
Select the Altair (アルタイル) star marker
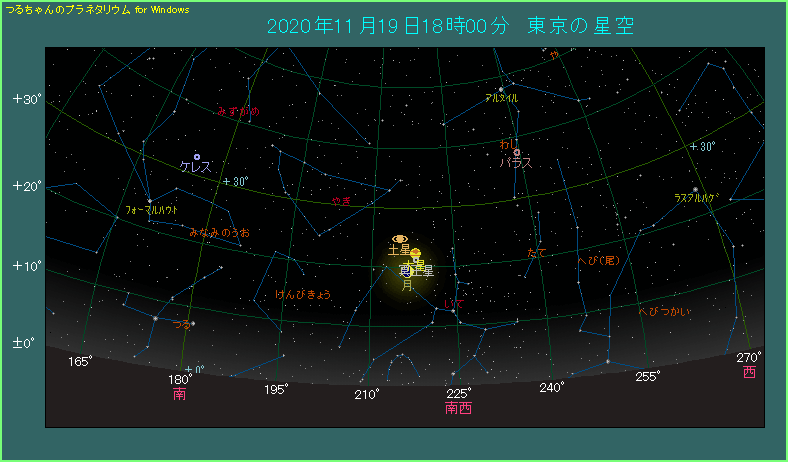(500, 89)
